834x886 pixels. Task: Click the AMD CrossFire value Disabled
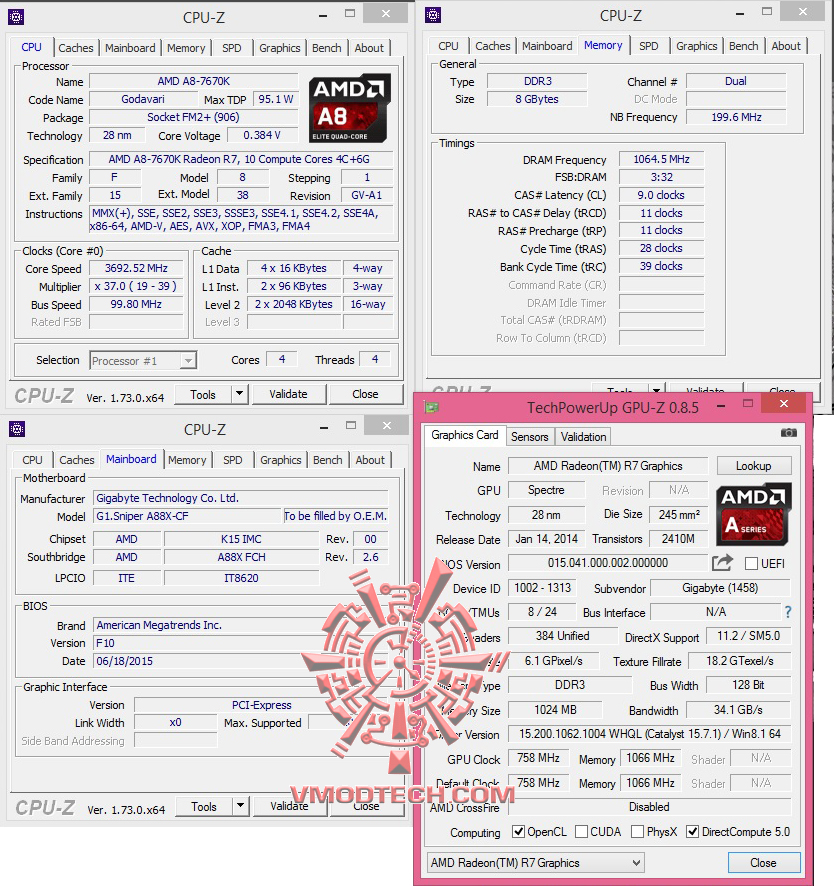tap(650, 807)
